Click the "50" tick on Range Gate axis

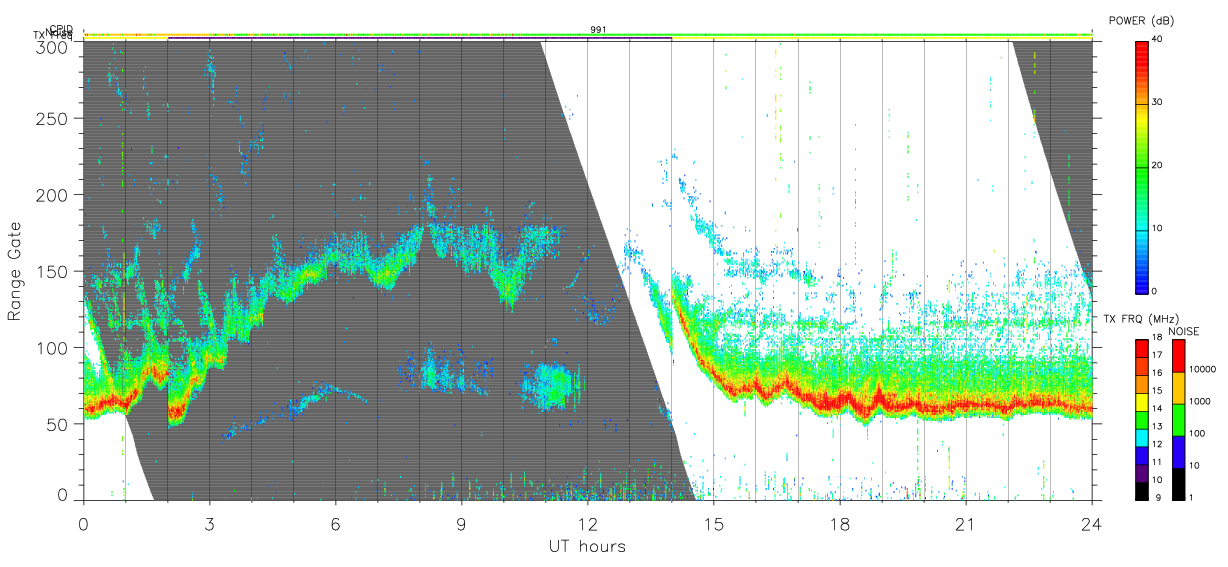point(58,424)
